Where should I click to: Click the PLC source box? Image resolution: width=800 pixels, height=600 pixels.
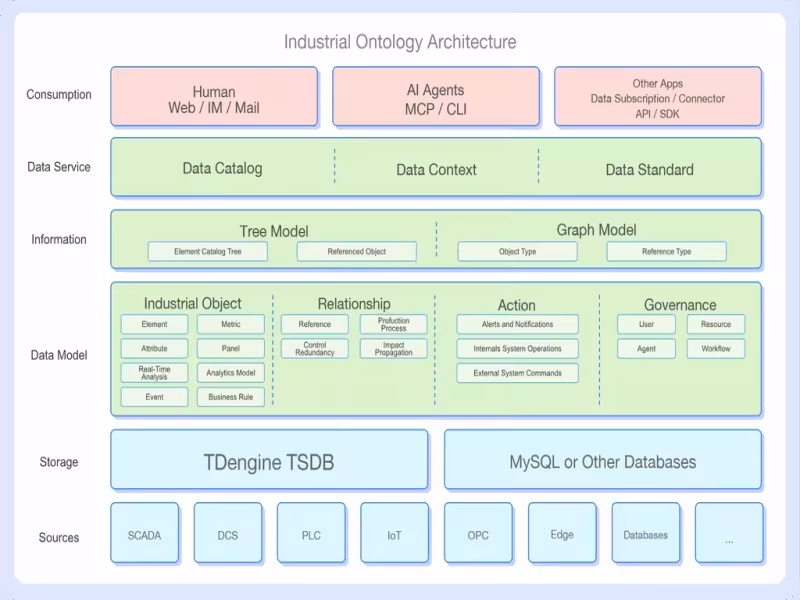tap(311, 533)
